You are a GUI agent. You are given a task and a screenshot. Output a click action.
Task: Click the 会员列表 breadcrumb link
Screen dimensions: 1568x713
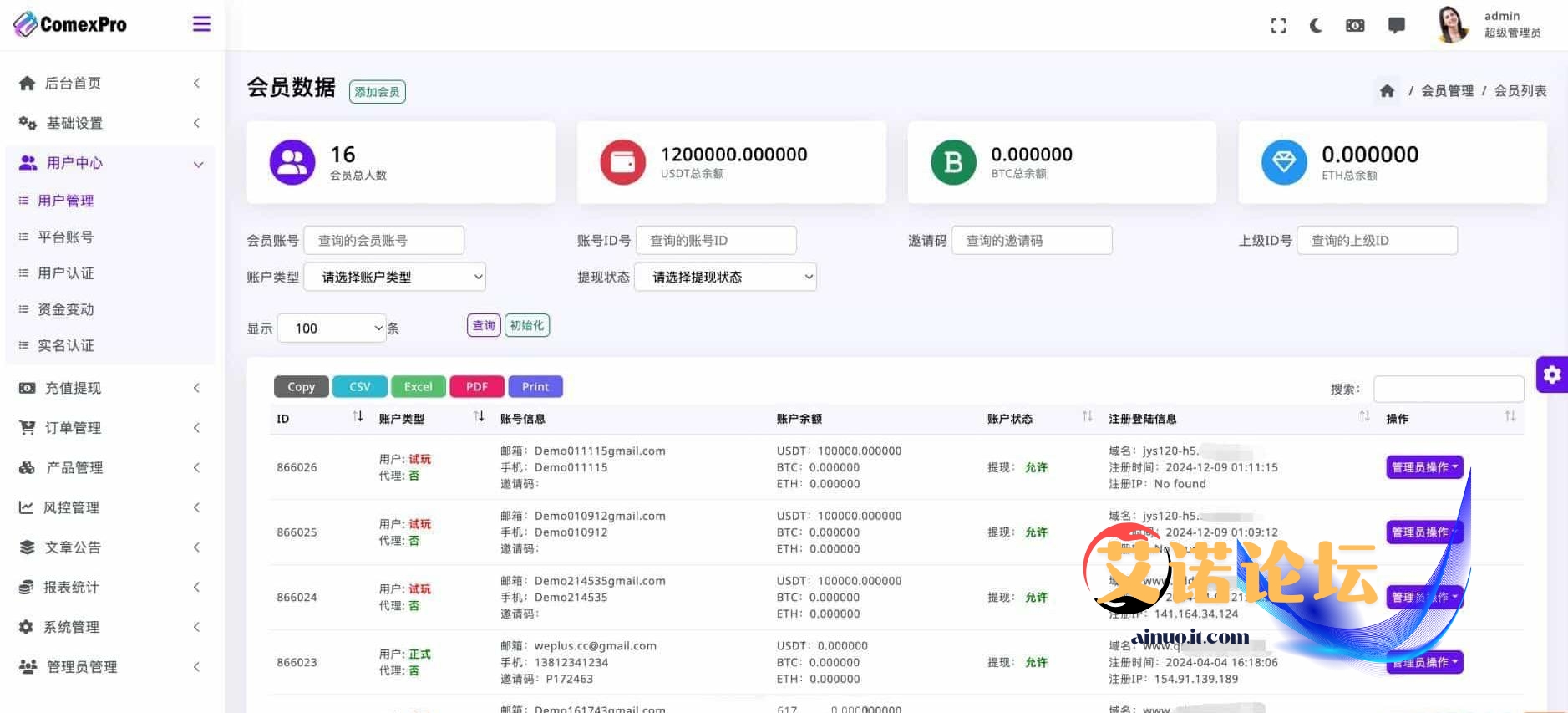point(1520,90)
